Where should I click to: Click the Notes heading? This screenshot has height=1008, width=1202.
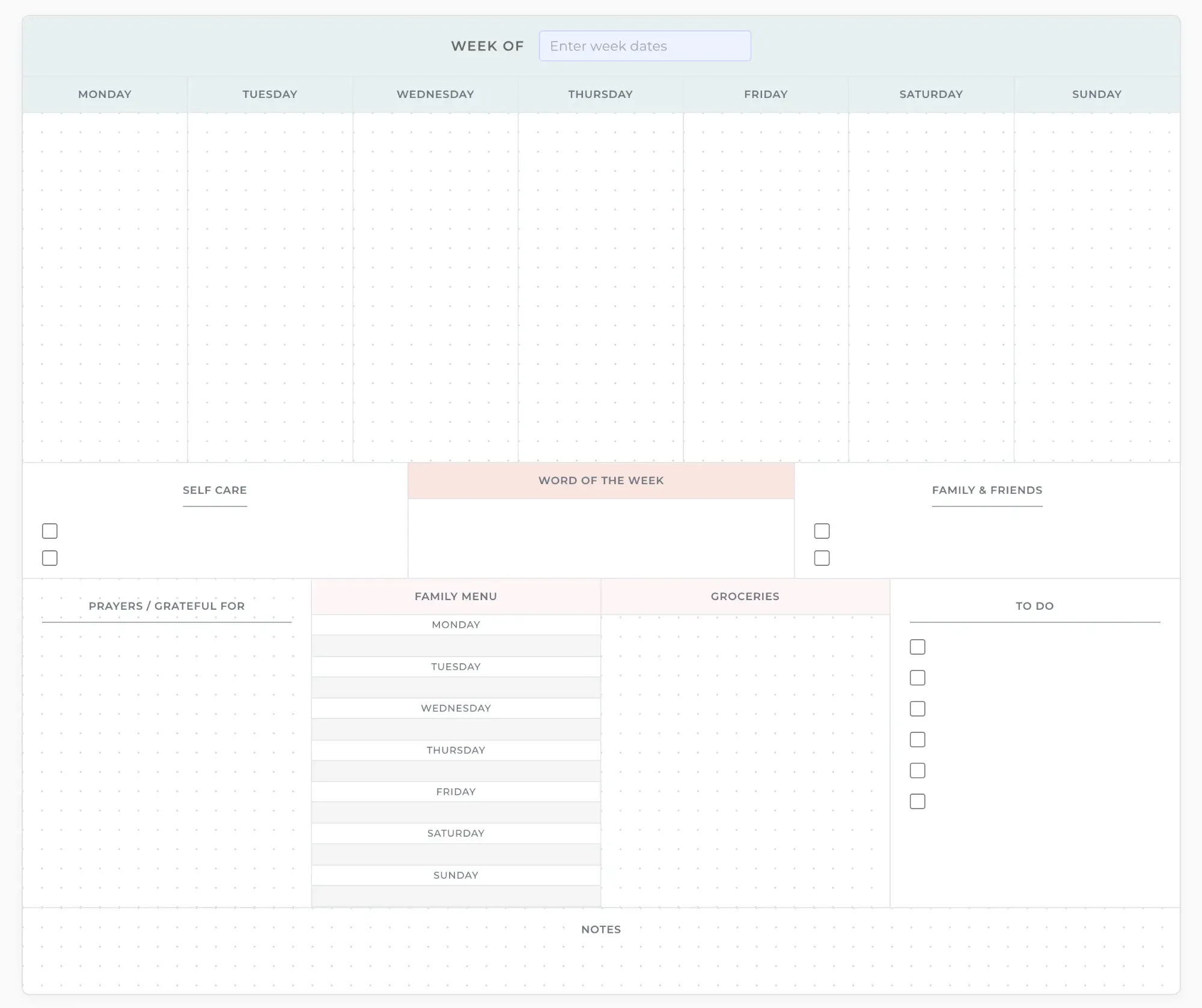(x=601, y=929)
